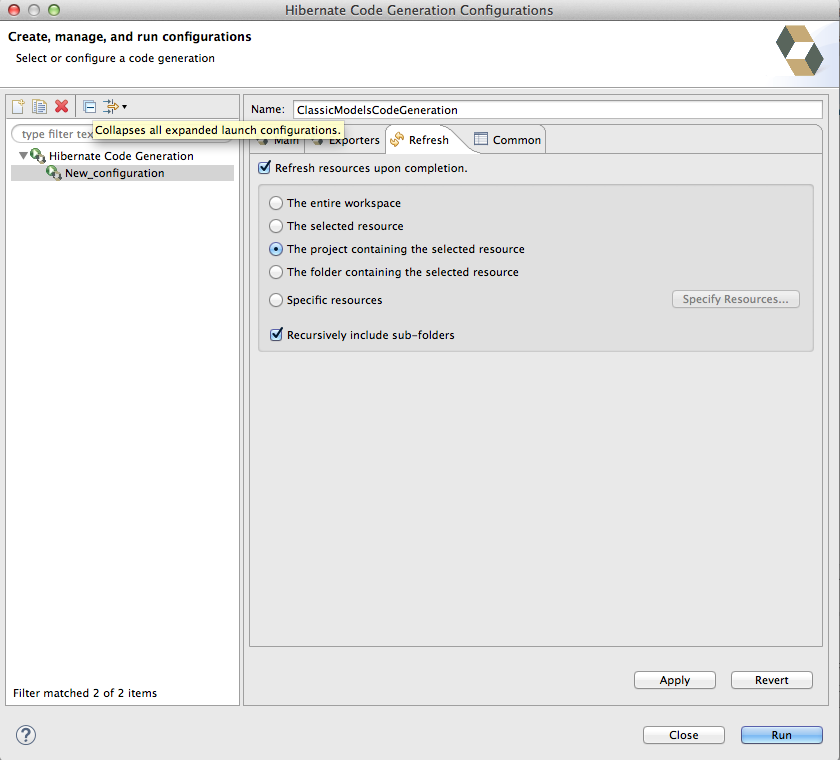Uncheck Refresh resources upon completion
Image resolution: width=840 pixels, height=760 pixels.
264,168
